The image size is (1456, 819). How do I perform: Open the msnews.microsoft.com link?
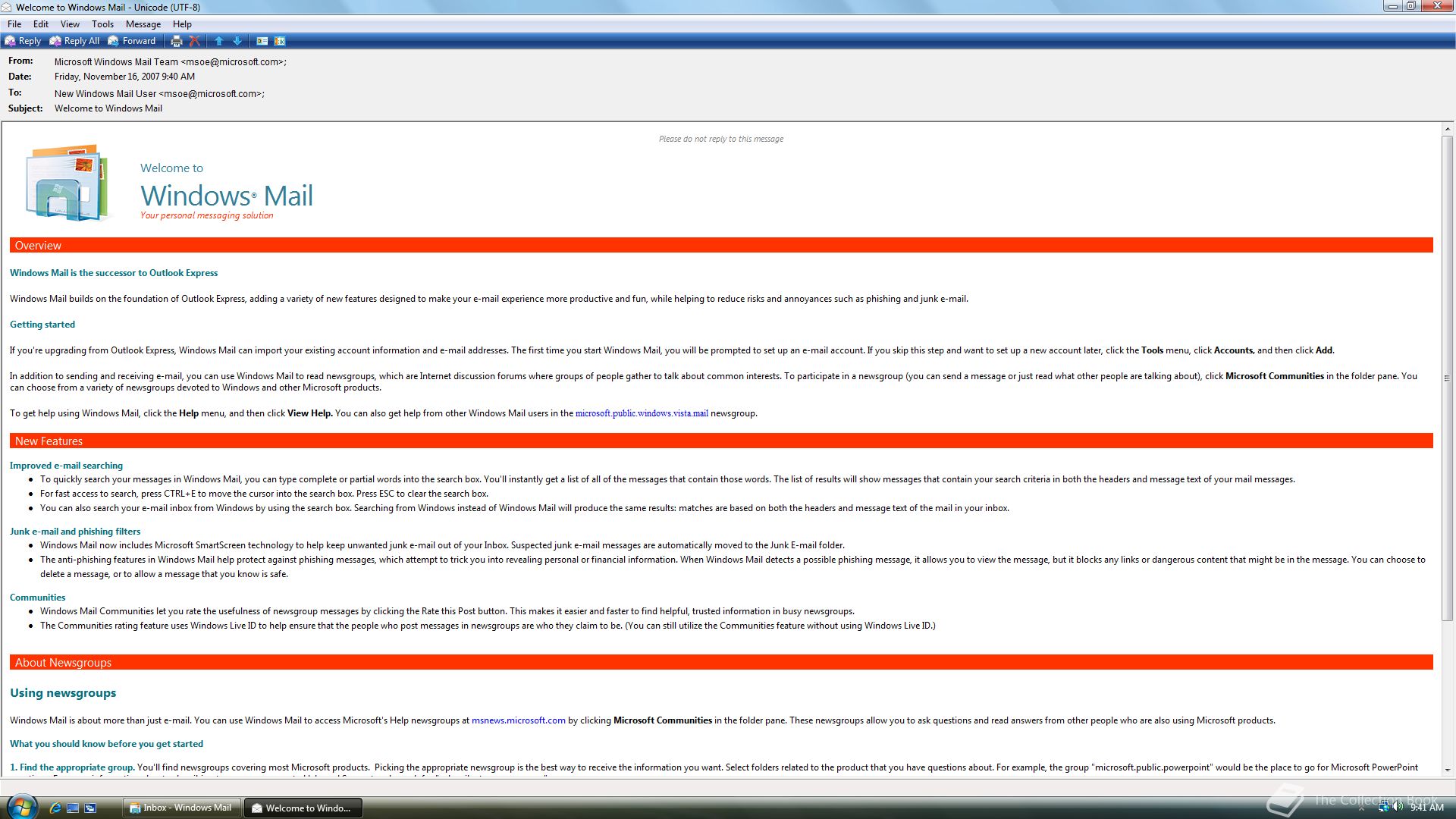click(519, 720)
